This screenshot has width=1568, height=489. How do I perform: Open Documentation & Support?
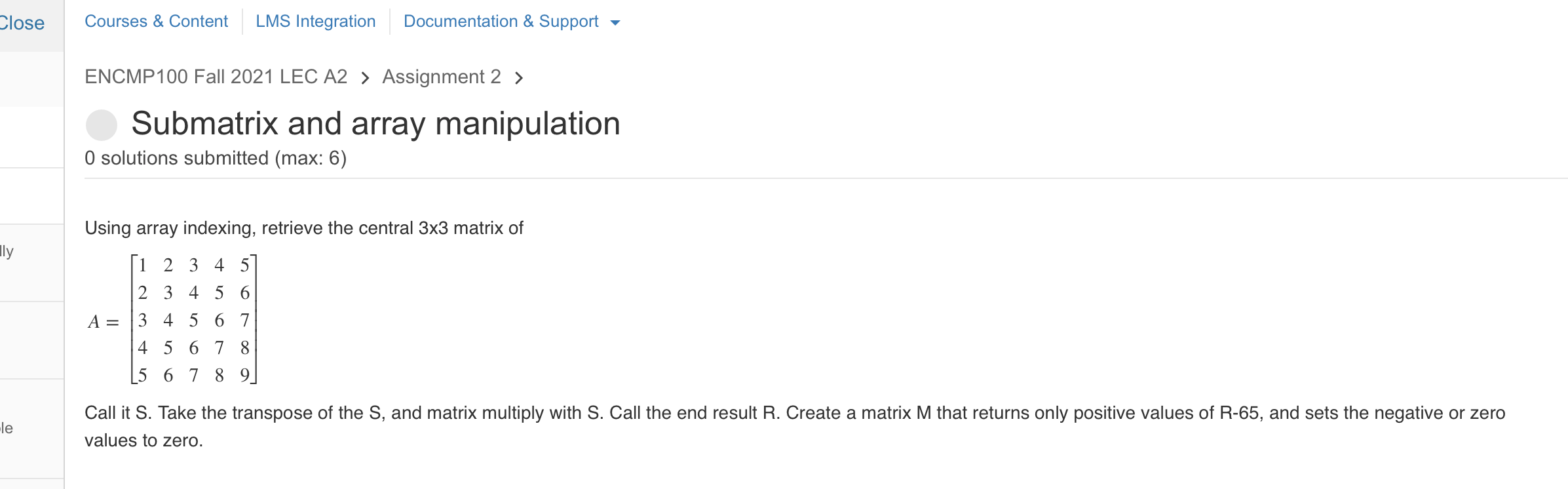click(501, 22)
